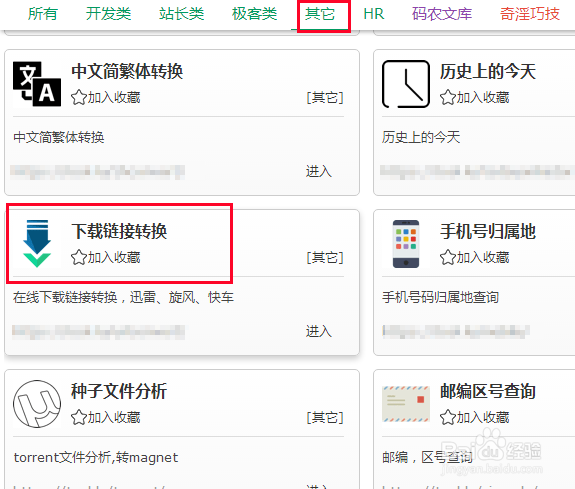This screenshot has width=575, height=489.
Task: Click description 在线下载链接转换，迅雷、旋风、快车
Action: pos(124,297)
